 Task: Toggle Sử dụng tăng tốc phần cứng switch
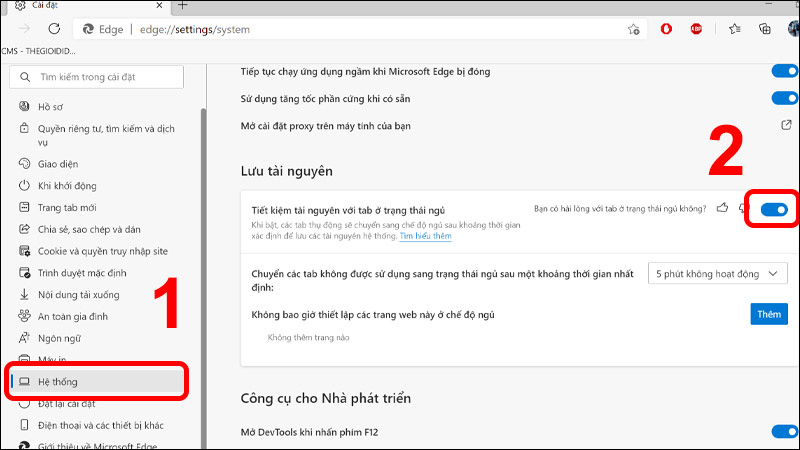point(785,98)
